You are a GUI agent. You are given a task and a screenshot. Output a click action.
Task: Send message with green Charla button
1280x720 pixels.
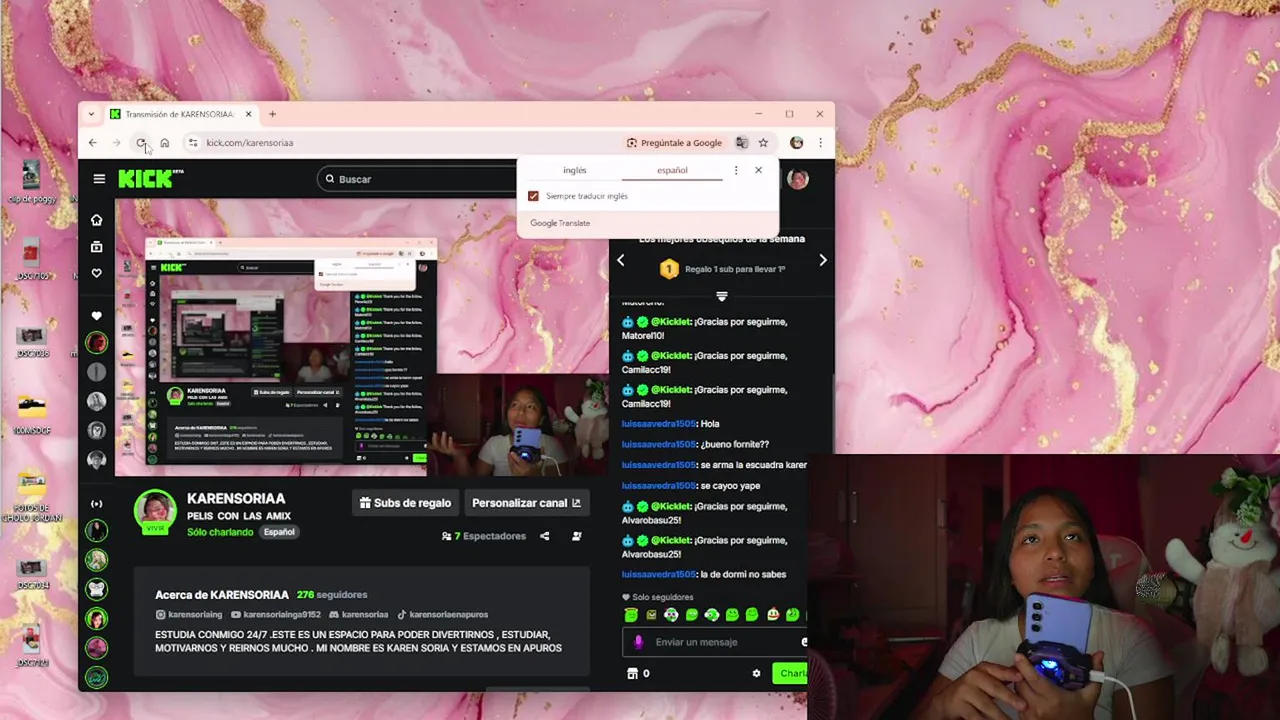[789, 674]
